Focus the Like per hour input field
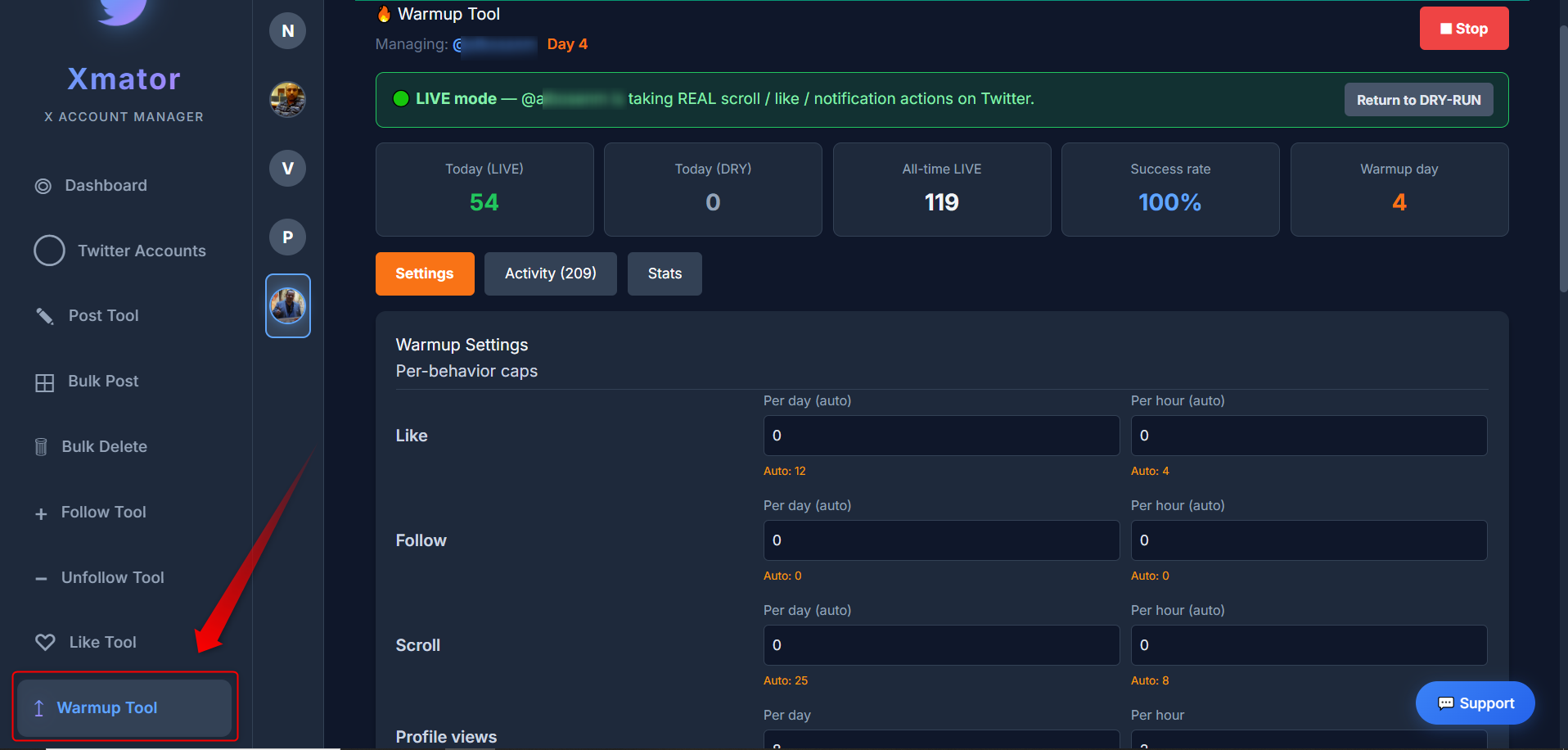 click(1309, 436)
